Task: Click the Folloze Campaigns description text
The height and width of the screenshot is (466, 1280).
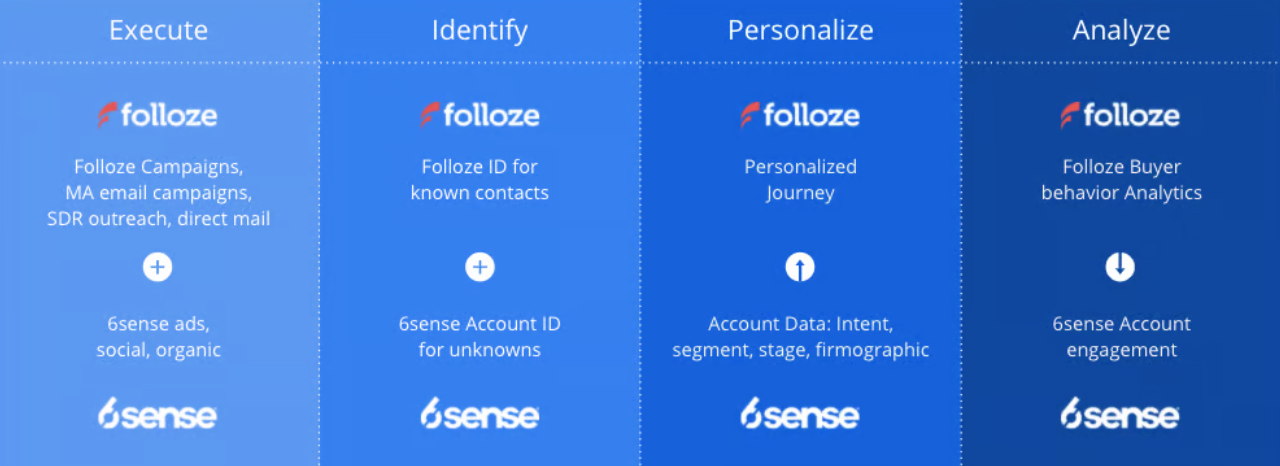Action: (x=158, y=192)
